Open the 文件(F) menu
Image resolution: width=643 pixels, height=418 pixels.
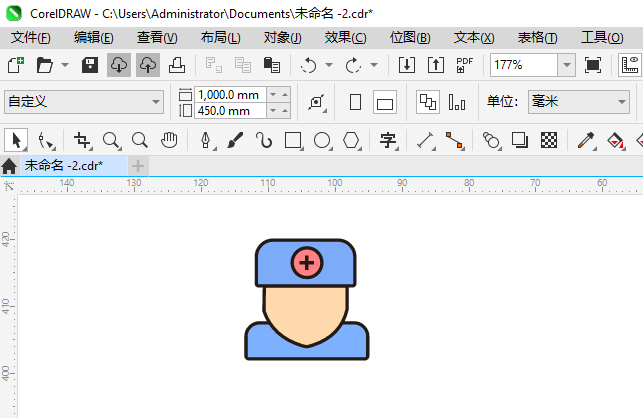pos(30,38)
